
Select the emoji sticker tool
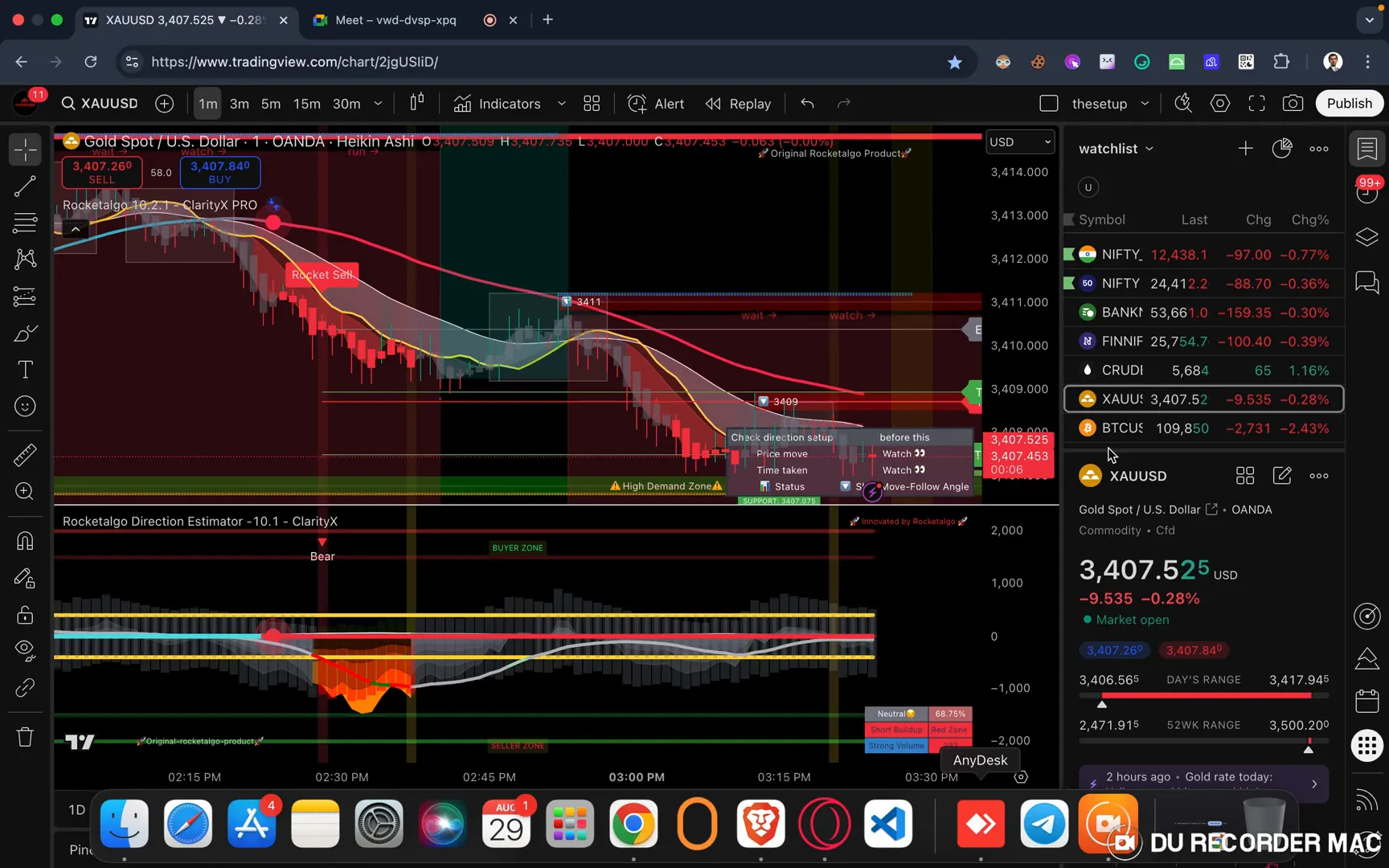(24, 406)
